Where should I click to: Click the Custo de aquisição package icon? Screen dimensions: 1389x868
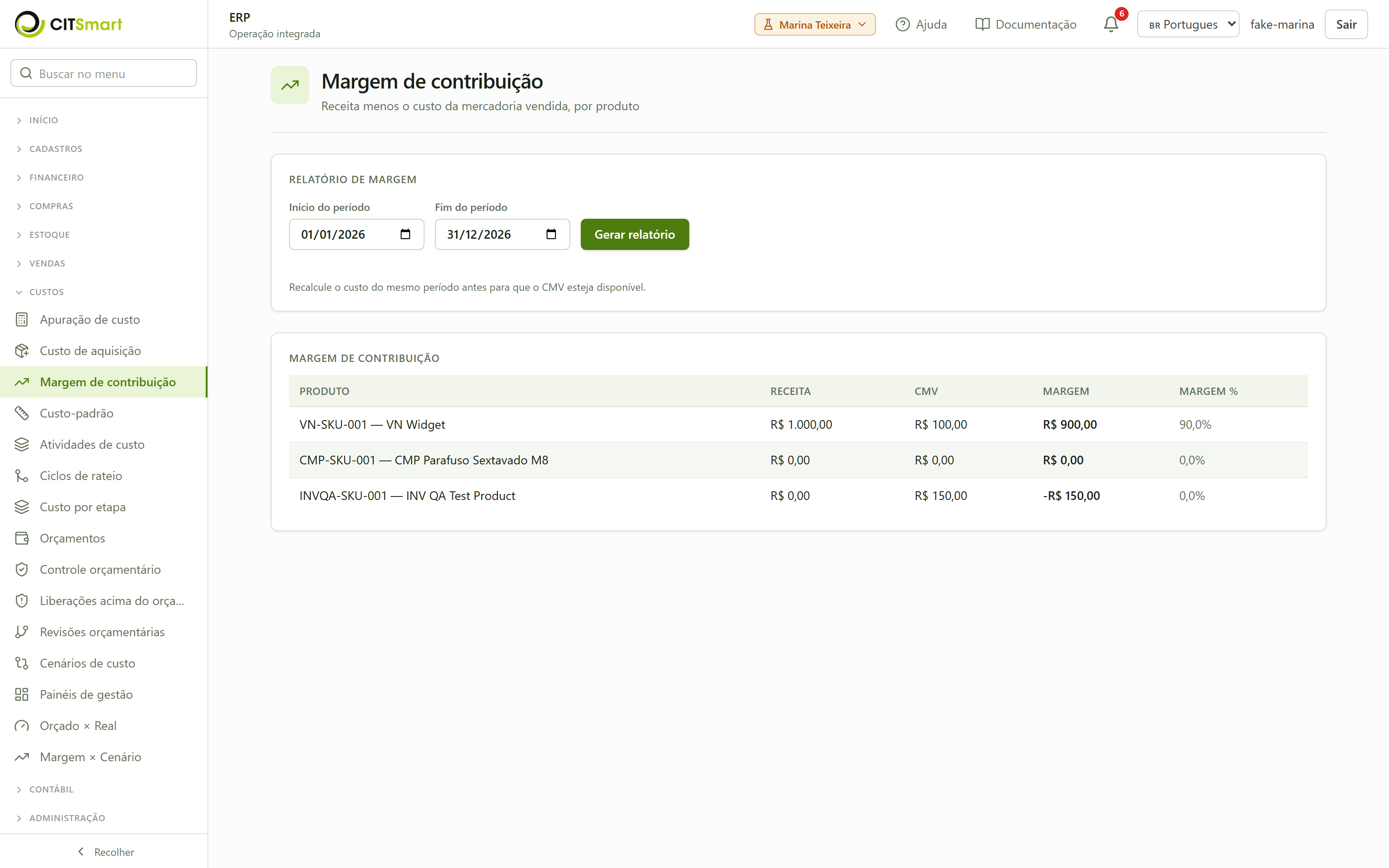point(22,351)
